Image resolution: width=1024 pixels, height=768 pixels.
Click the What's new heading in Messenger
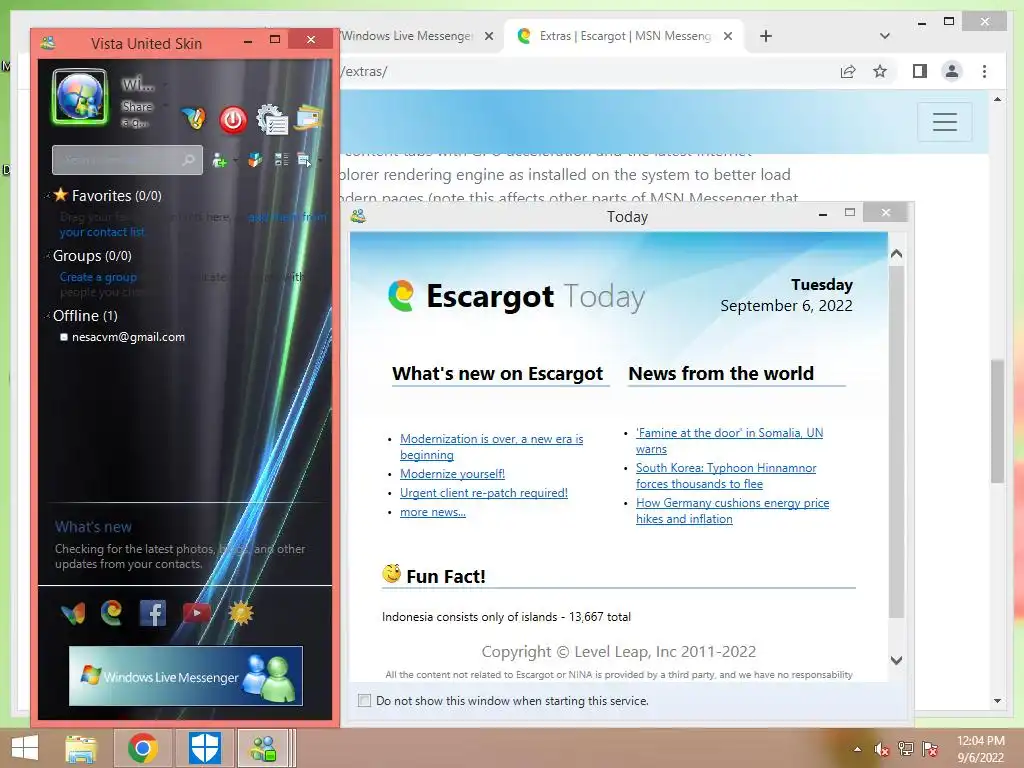(93, 526)
